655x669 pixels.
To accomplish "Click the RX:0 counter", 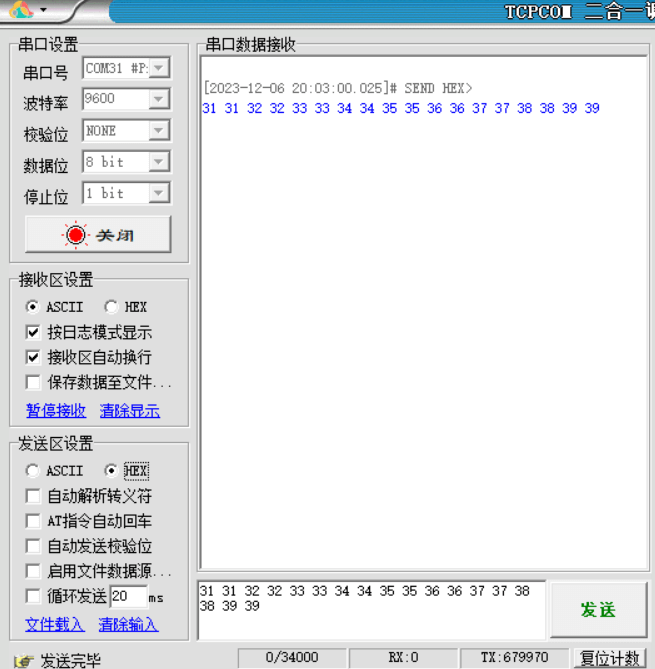I will coord(403,657).
